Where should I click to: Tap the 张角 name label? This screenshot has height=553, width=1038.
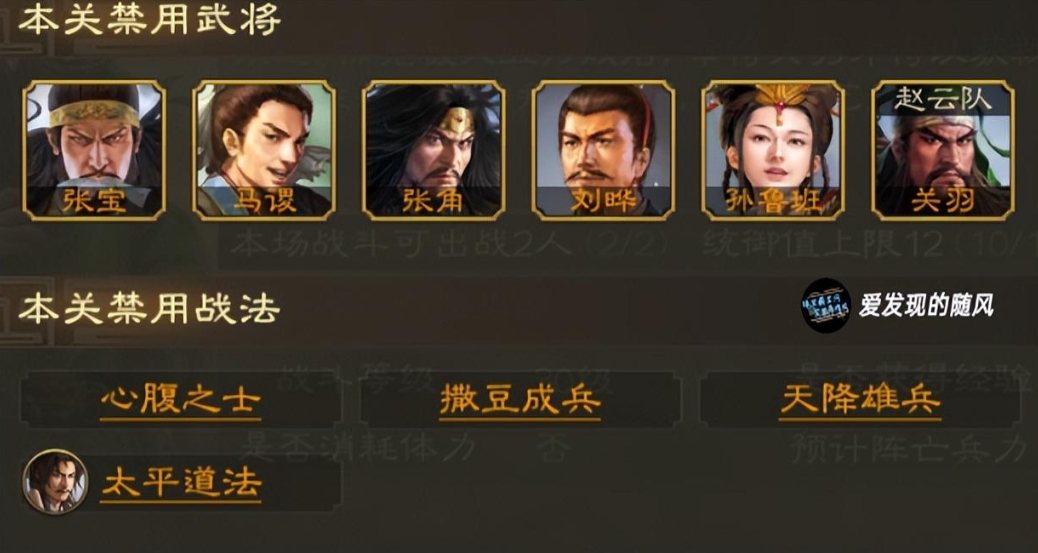pyautogui.click(x=434, y=200)
